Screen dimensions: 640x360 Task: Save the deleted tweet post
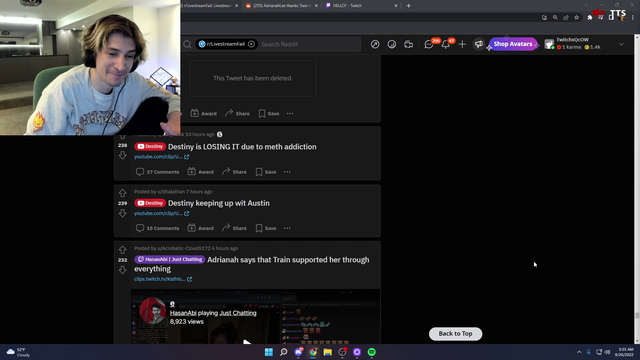pos(269,113)
